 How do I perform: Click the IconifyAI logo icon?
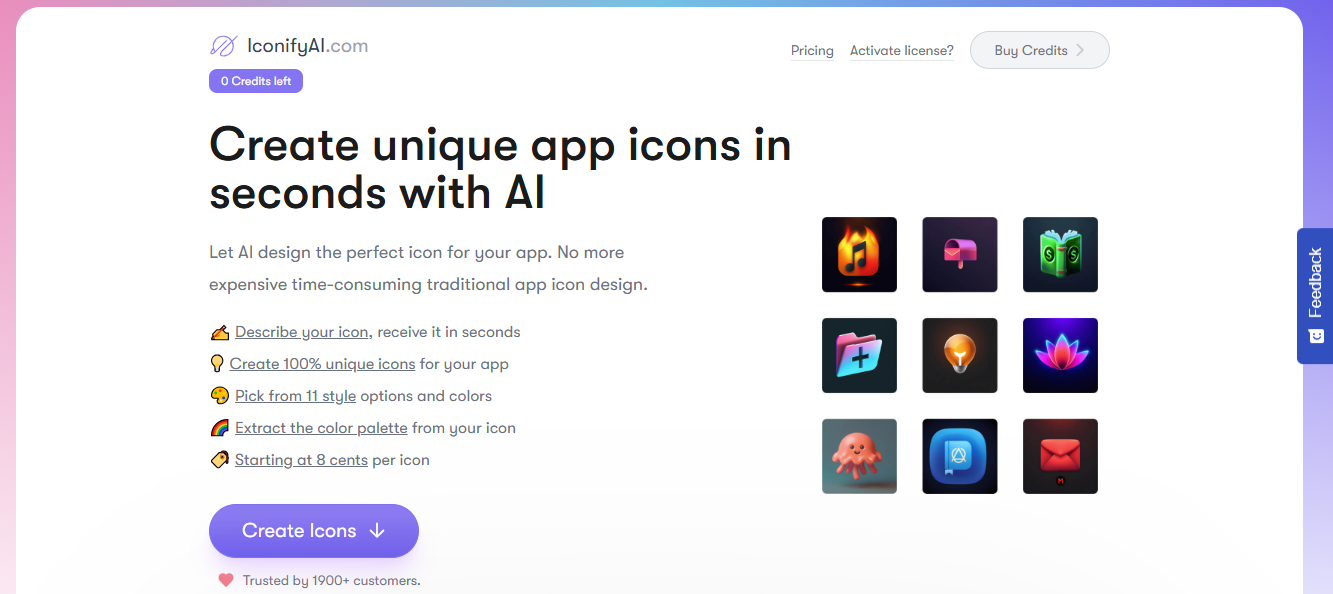223,46
